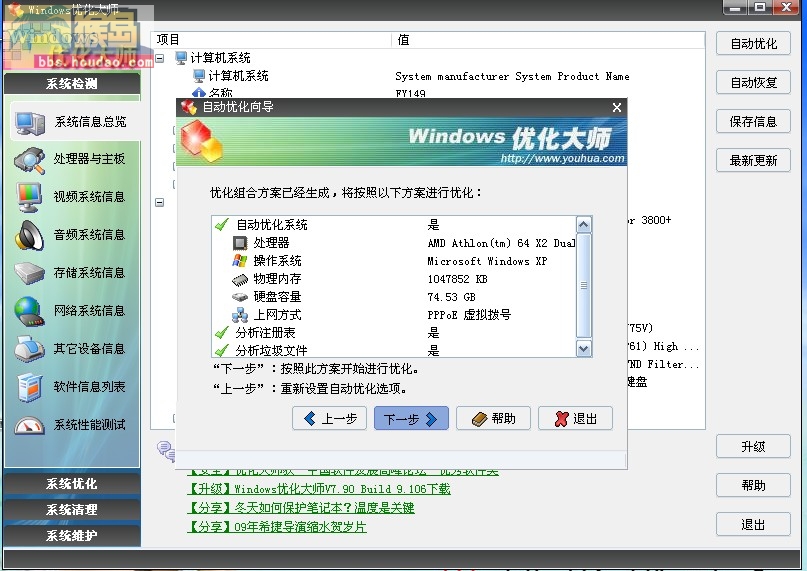Close the 自动优化向导 dialog
The height and width of the screenshot is (571, 807).
pos(617,107)
